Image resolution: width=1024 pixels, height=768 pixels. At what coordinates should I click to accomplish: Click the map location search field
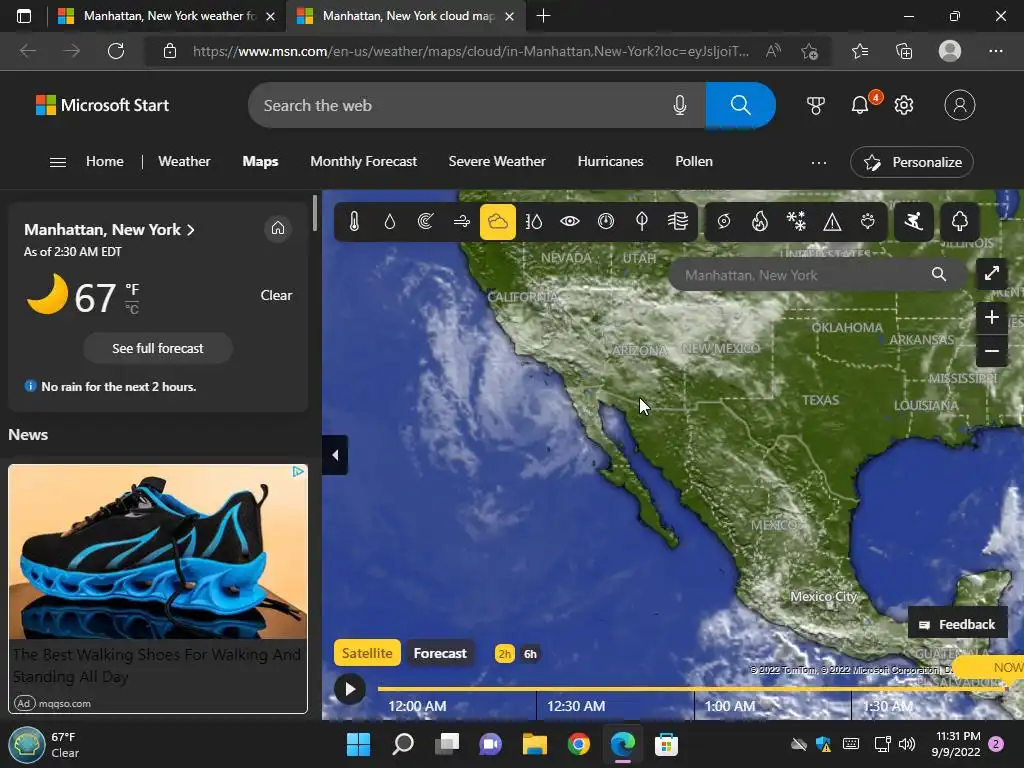click(803, 275)
